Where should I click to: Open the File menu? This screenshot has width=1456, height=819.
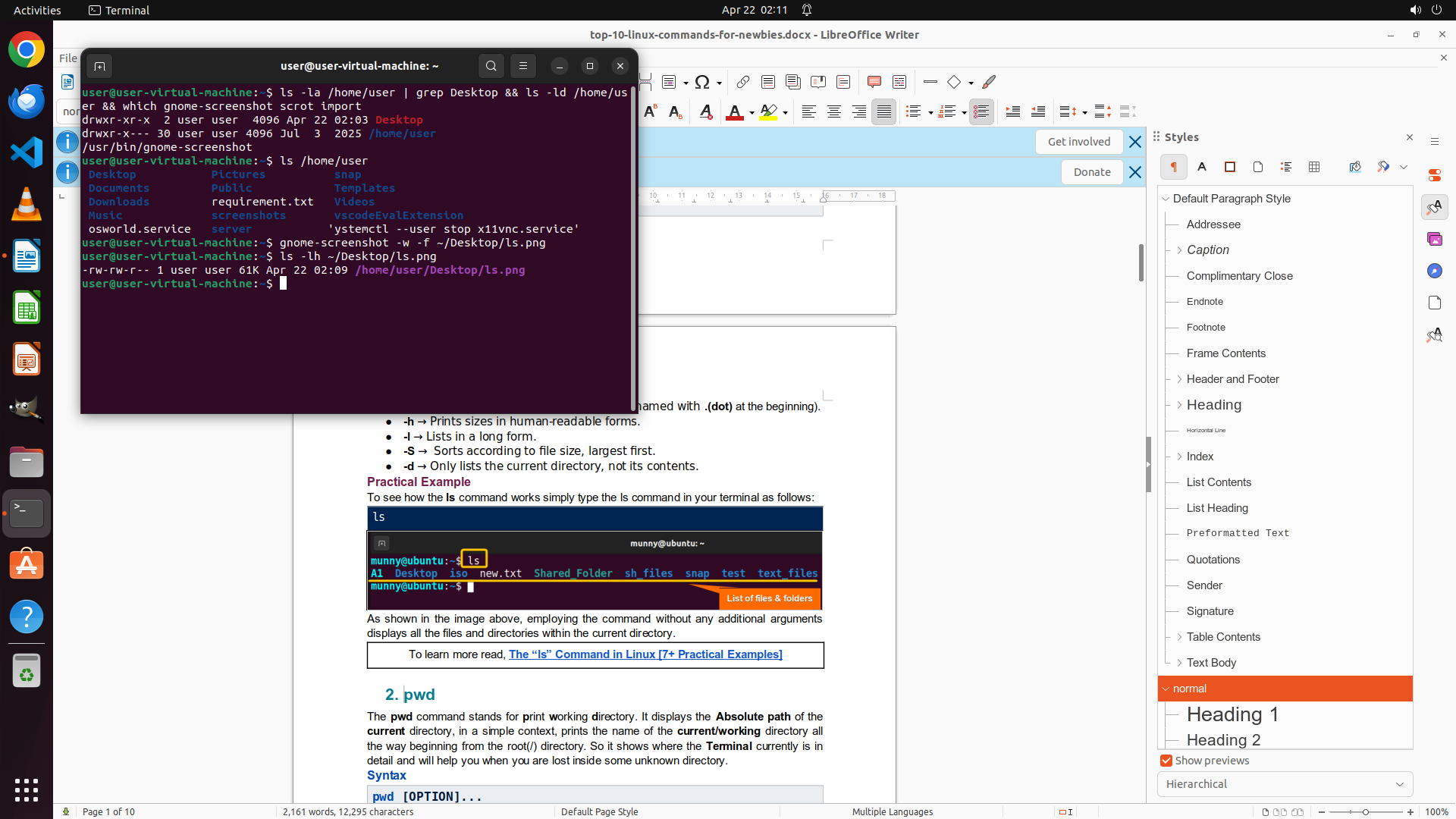pos(67,58)
